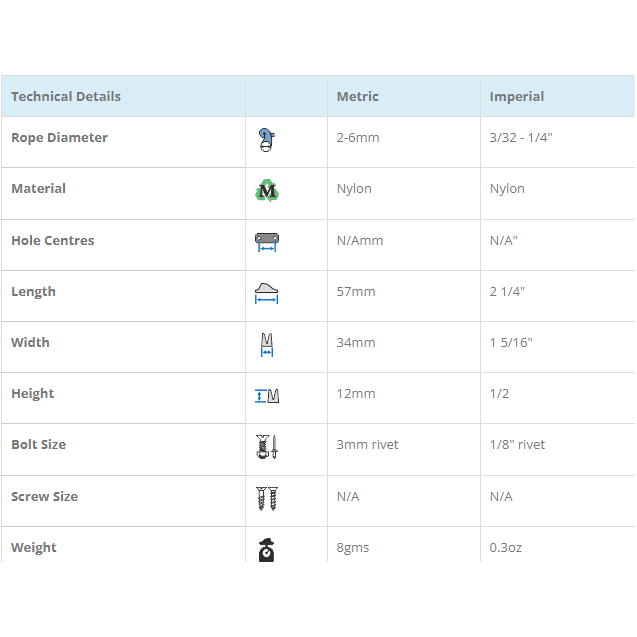637x637 pixels.
Task: Click the hole centres measurement icon
Action: (266, 242)
